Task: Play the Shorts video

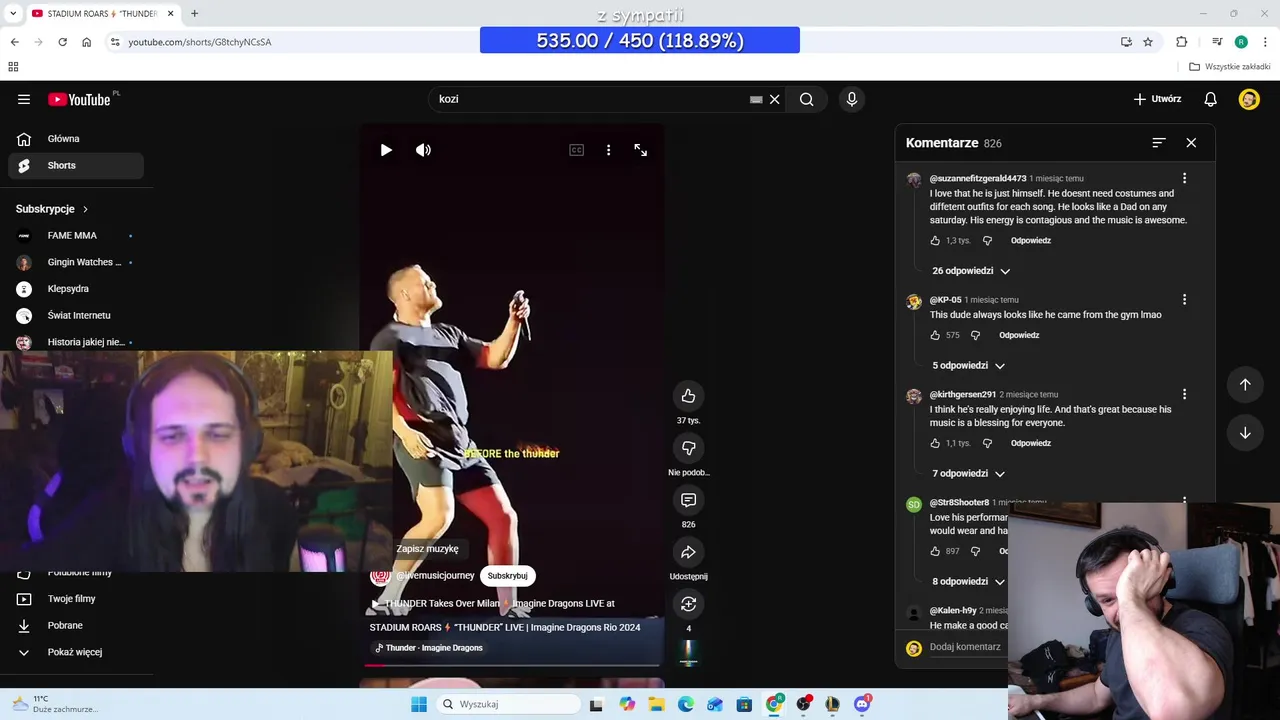Action: coord(386,150)
